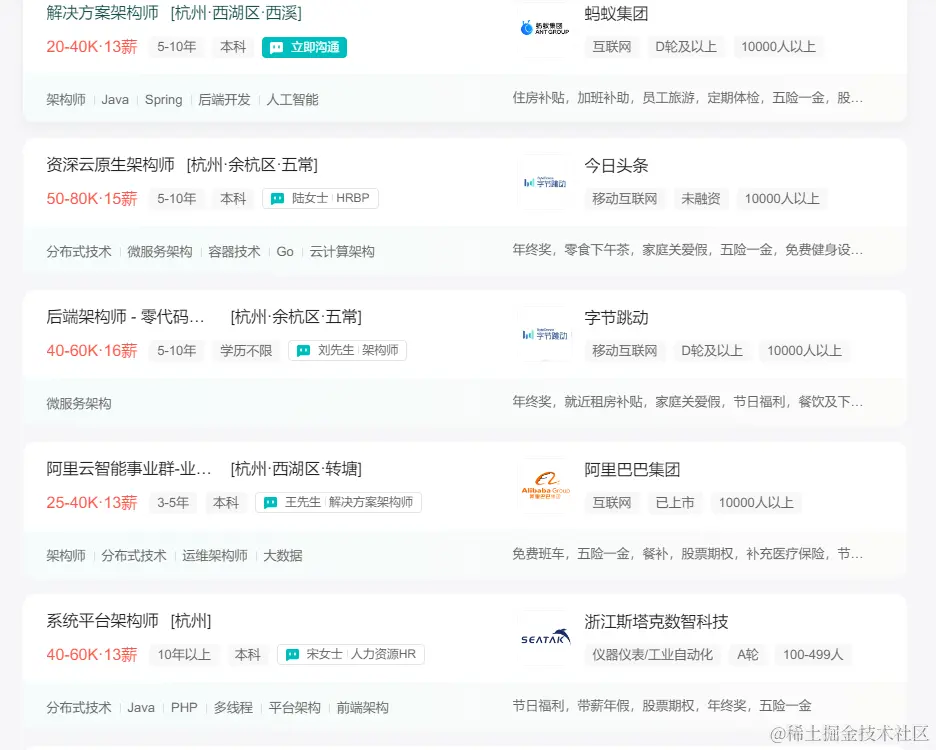Screen dimensions: 936x750
Task: Click the Spring skill tag
Action: click(x=164, y=100)
